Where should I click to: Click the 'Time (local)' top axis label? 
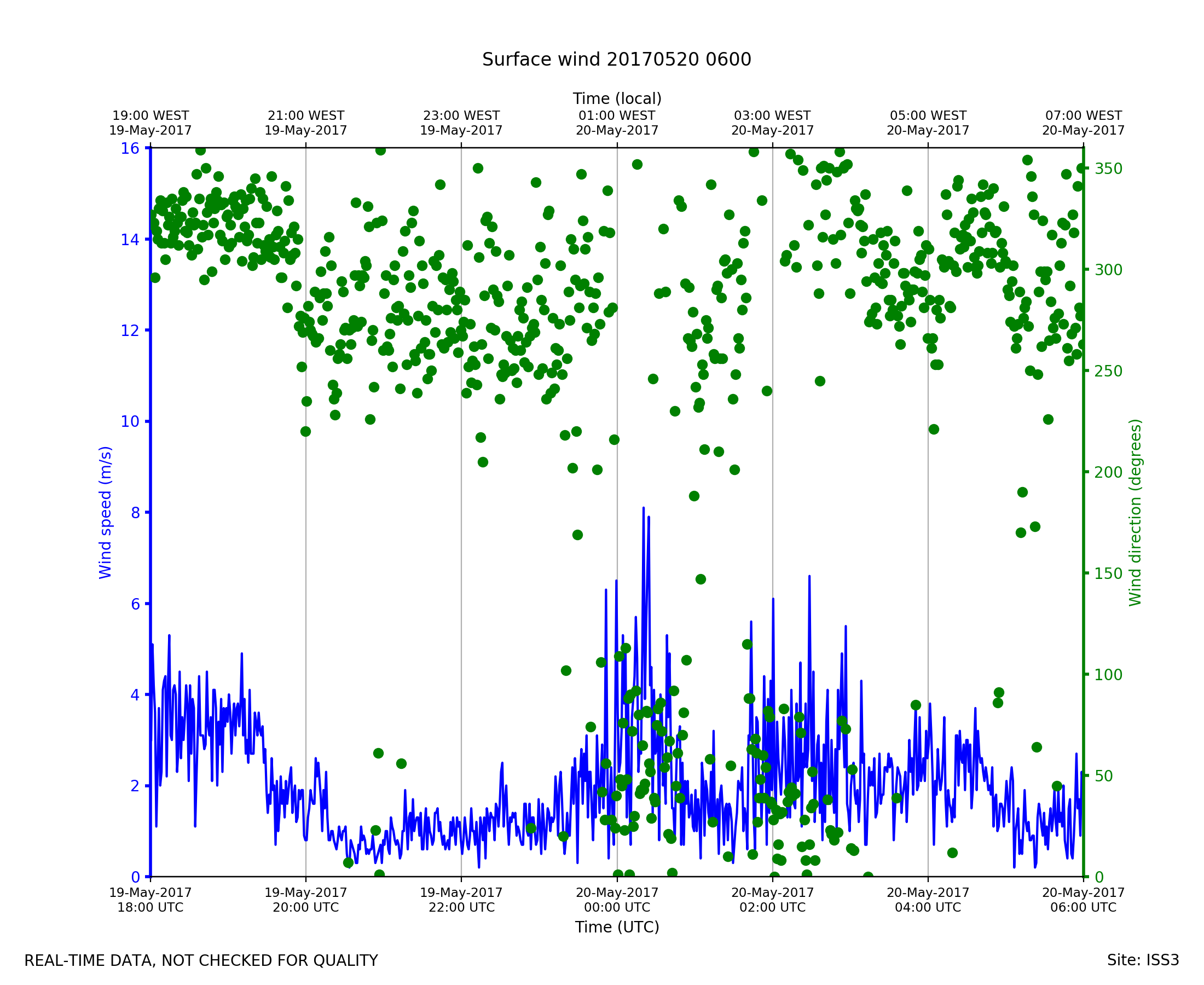click(617, 99)
